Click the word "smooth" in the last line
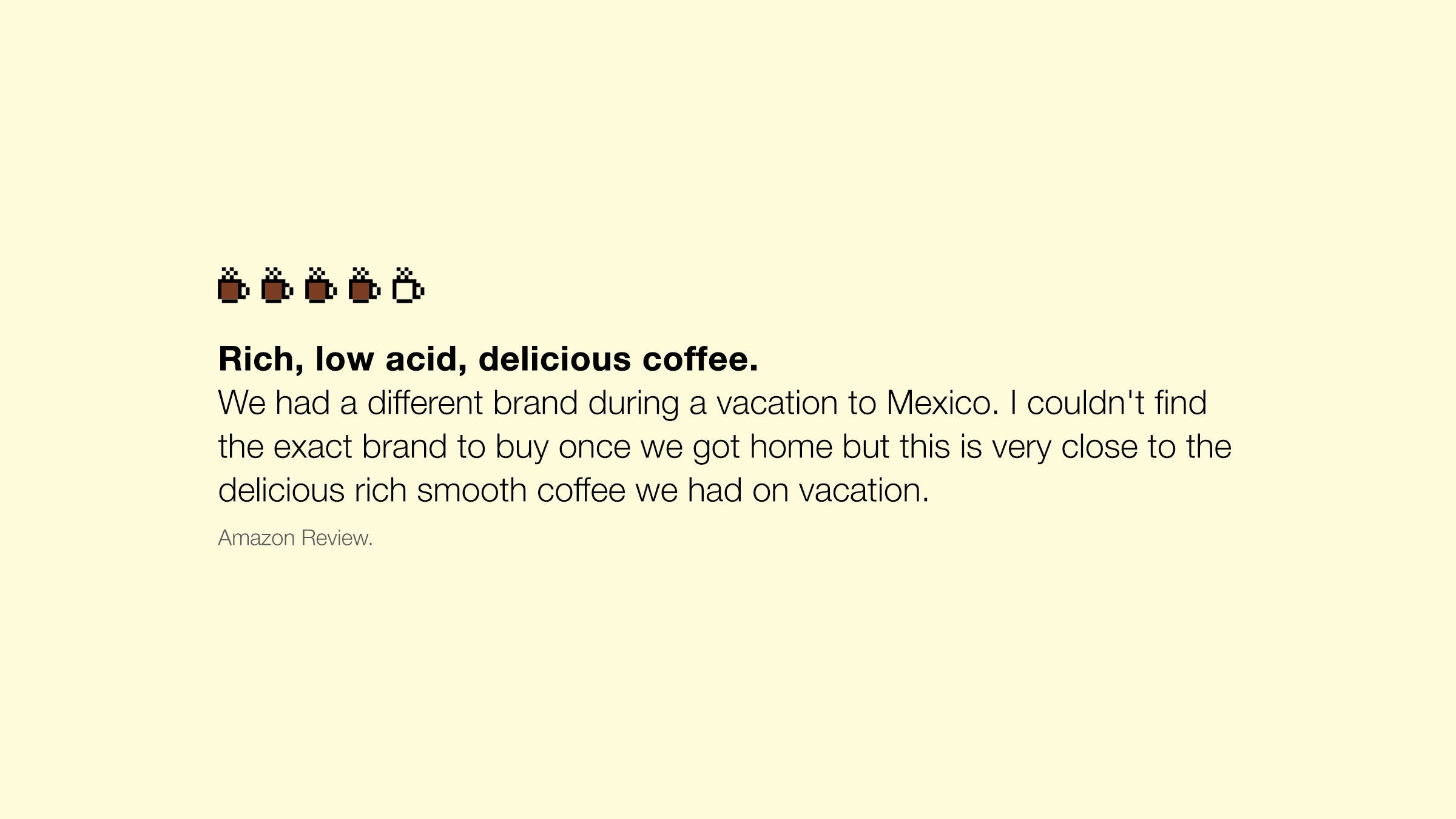Image resolution: width=1456 pixels, height=819 pixels. [x=471, y=491]
